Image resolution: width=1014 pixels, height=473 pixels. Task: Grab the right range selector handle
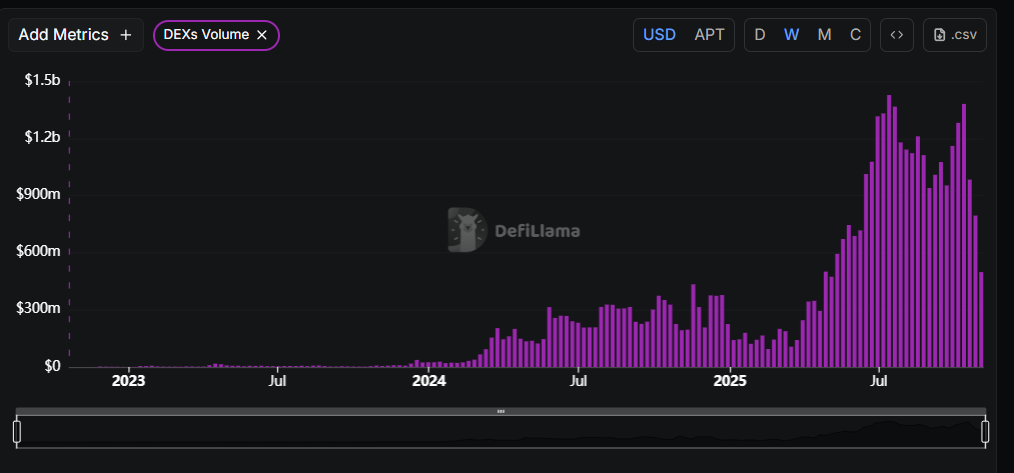pyautogui.click(x=985, y=431)
